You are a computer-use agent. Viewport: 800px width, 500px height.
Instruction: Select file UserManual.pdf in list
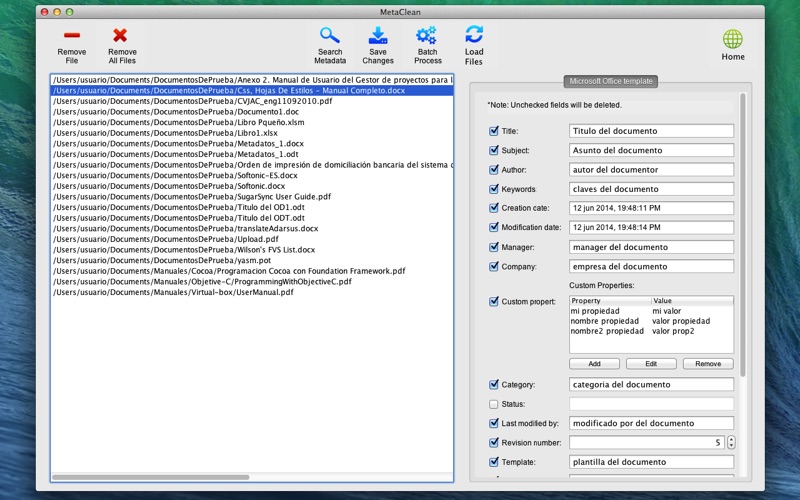coord(252,292)
